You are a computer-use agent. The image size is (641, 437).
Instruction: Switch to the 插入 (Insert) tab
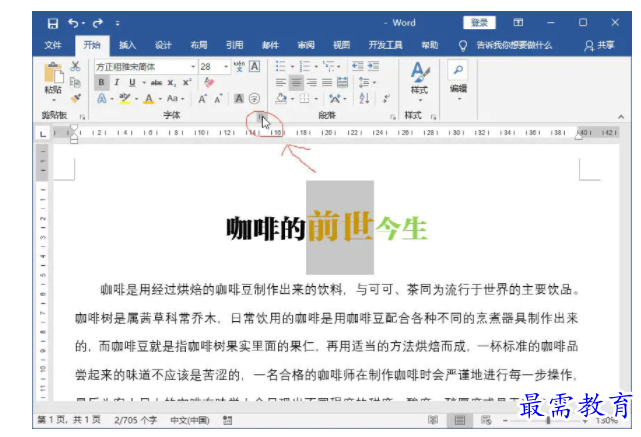coord(127,45)
